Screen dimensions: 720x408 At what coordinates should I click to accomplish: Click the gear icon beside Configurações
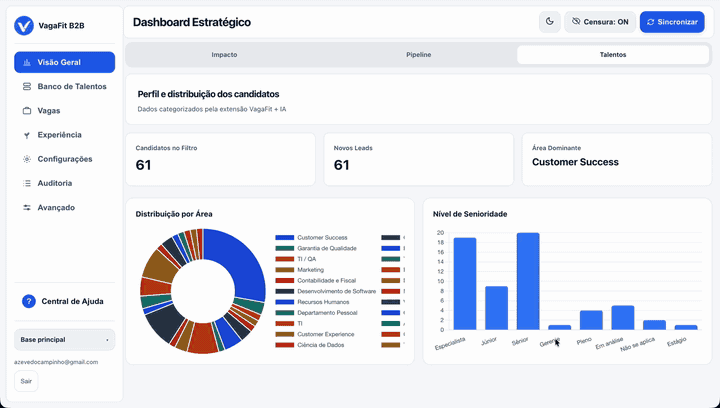[27, 159]
